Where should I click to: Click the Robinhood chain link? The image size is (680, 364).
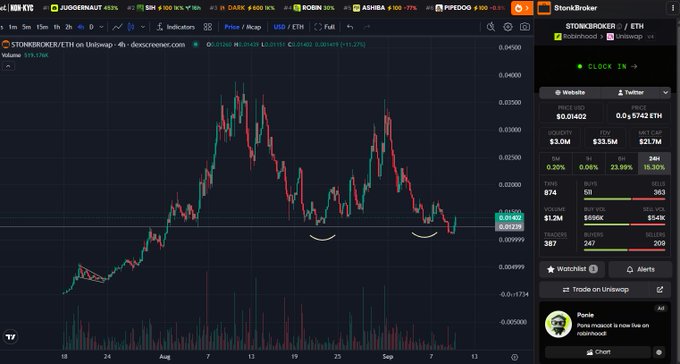pos(575,36)
